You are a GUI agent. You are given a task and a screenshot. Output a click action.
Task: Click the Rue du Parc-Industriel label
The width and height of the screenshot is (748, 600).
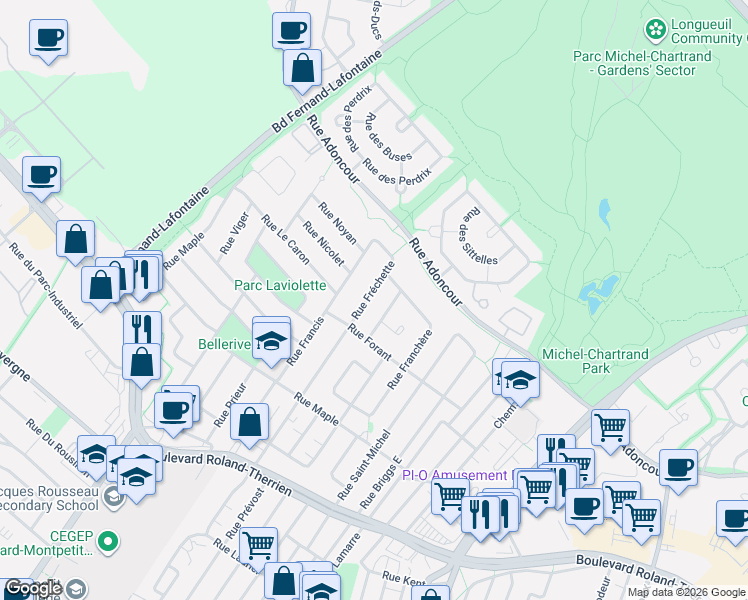46,286
